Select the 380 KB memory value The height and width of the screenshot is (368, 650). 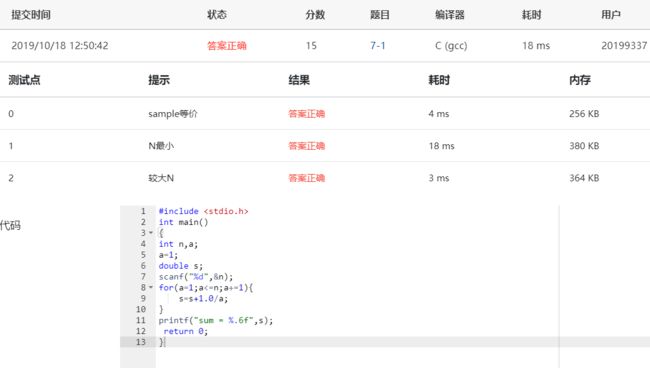(x=584, y=146)
